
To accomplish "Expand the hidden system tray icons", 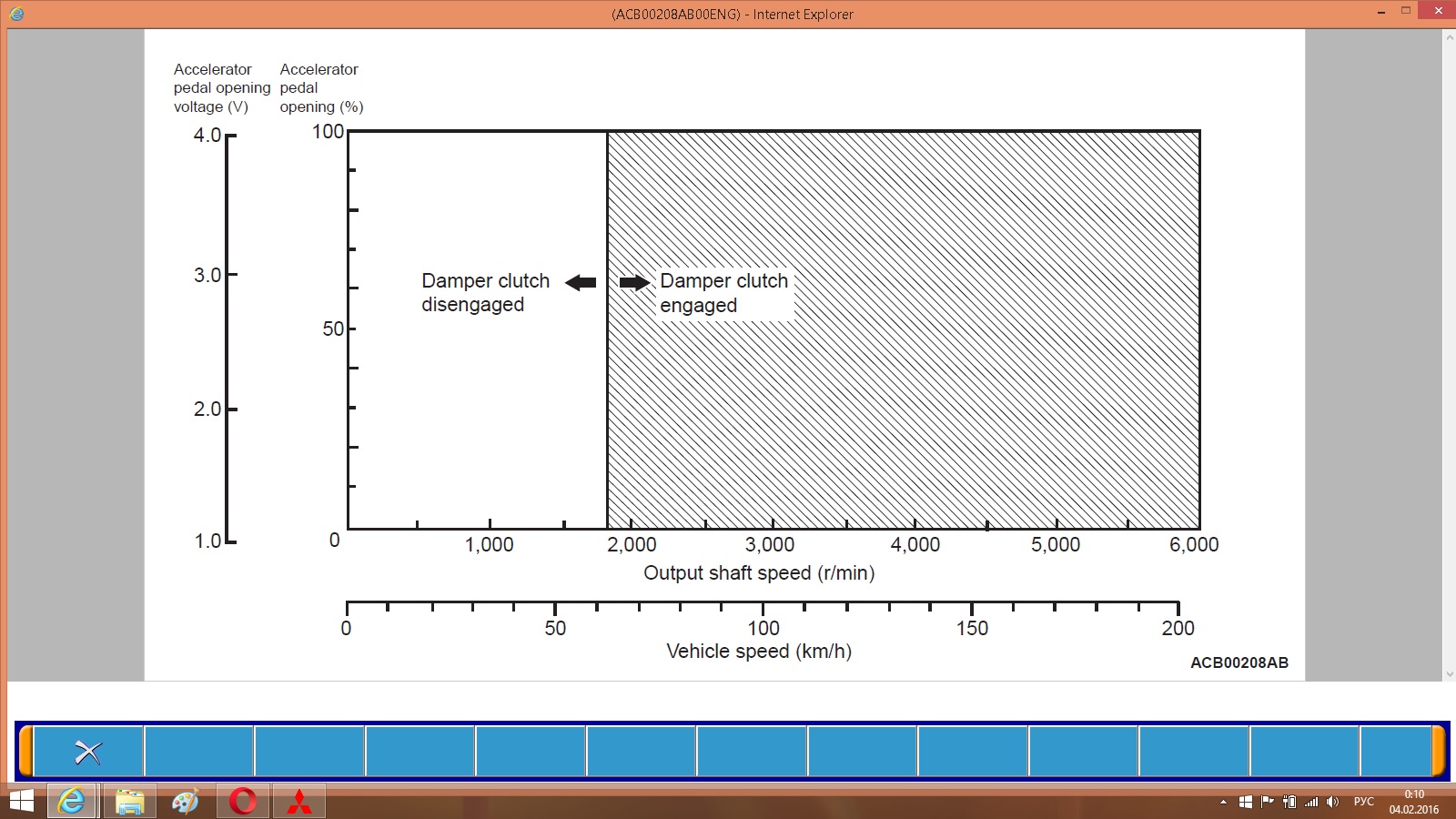I will coord(1223,802).
